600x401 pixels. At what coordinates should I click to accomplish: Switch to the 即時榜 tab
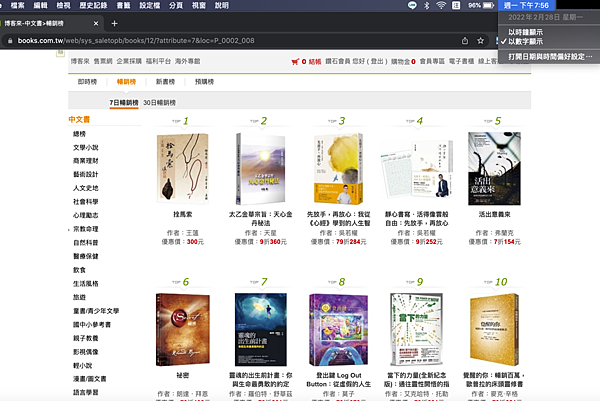[x=87, y=82]
